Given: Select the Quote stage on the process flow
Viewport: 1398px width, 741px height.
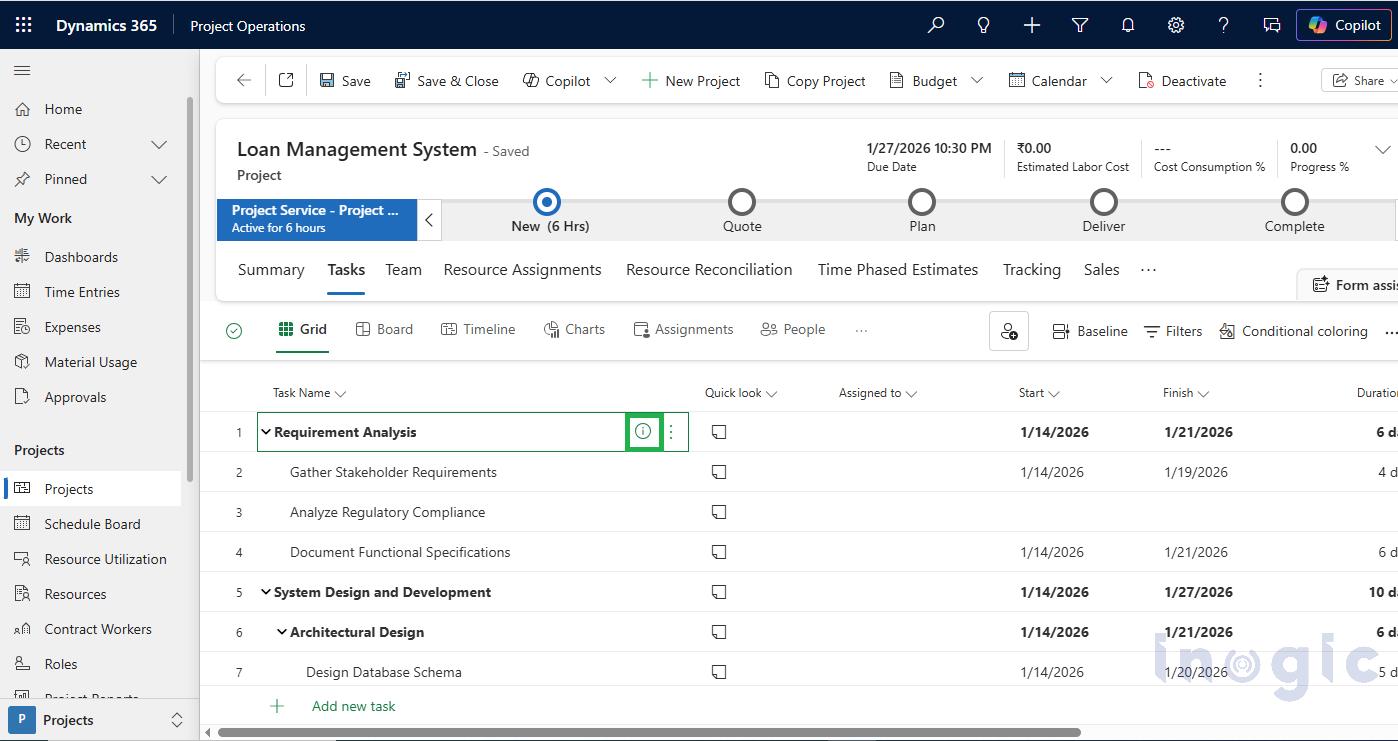Looking at the screenshot, I should (x=742, y=200).
